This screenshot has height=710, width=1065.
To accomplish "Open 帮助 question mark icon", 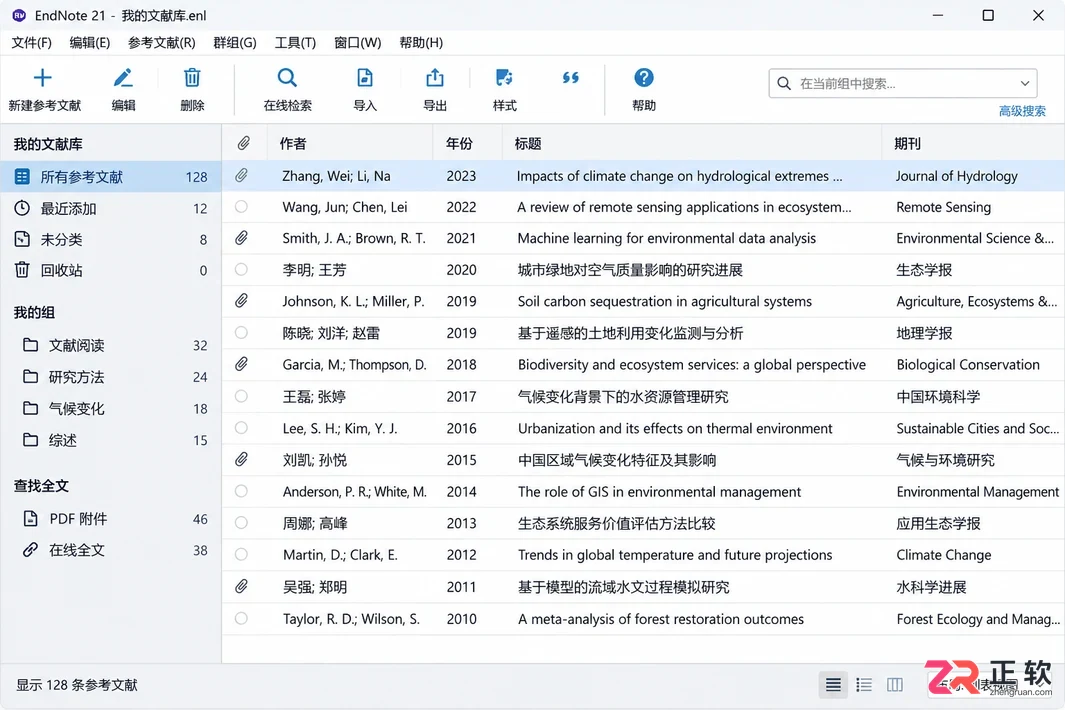I will (643, 77).
